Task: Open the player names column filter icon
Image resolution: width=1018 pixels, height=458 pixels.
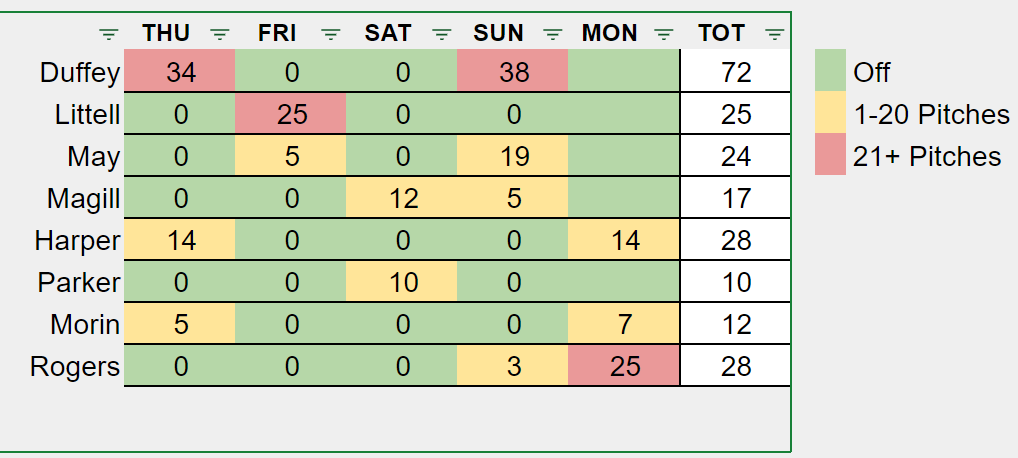Action: [109, 34]
